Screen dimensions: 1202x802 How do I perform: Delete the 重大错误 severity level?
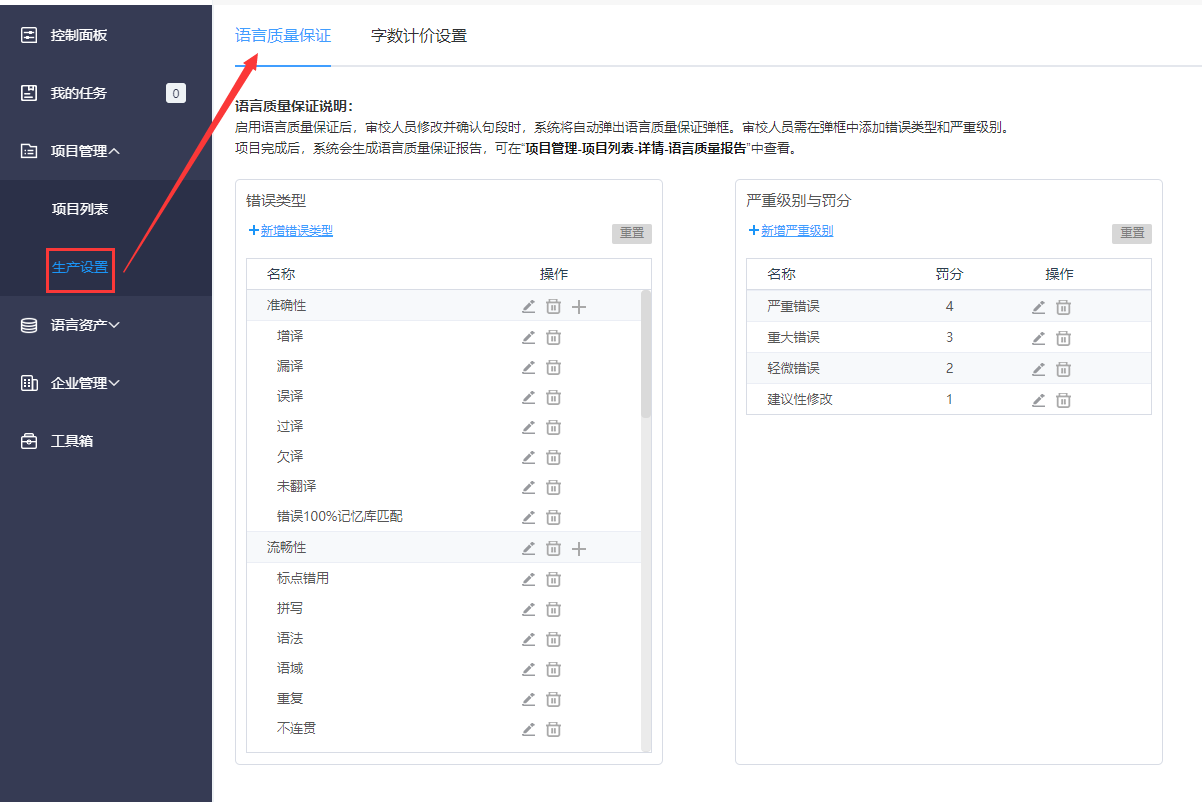(1064, 338)
